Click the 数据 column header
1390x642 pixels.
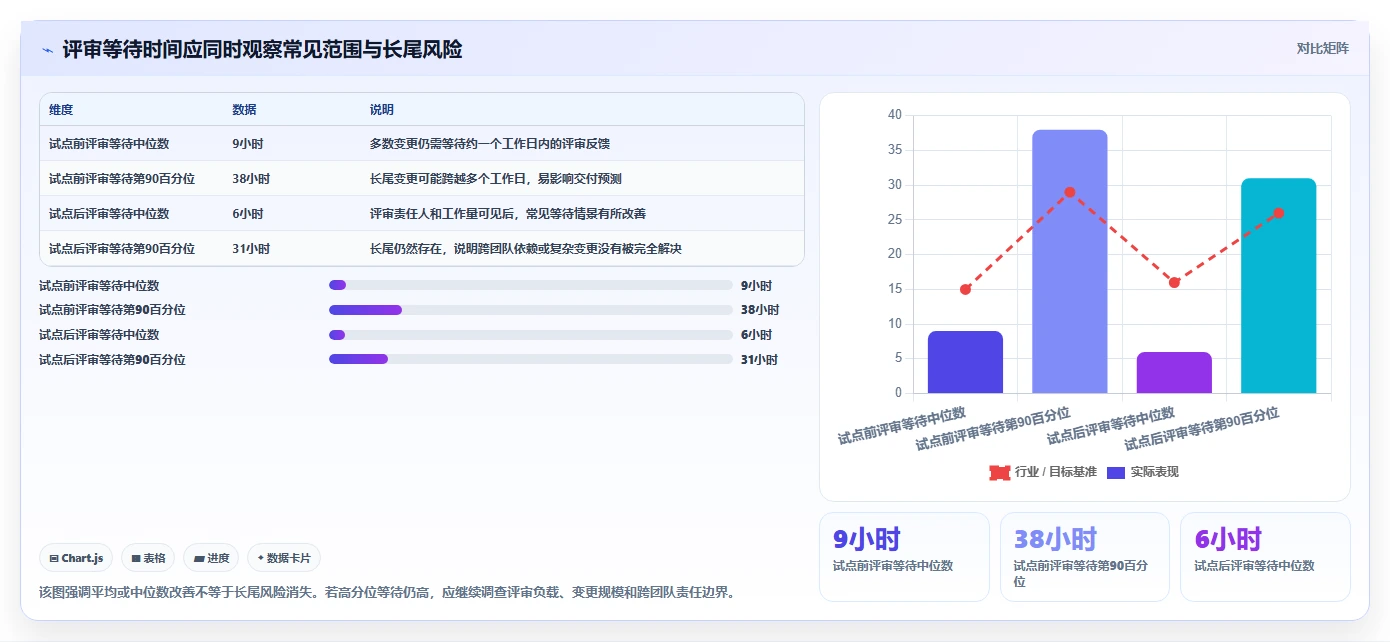[244, 110]
